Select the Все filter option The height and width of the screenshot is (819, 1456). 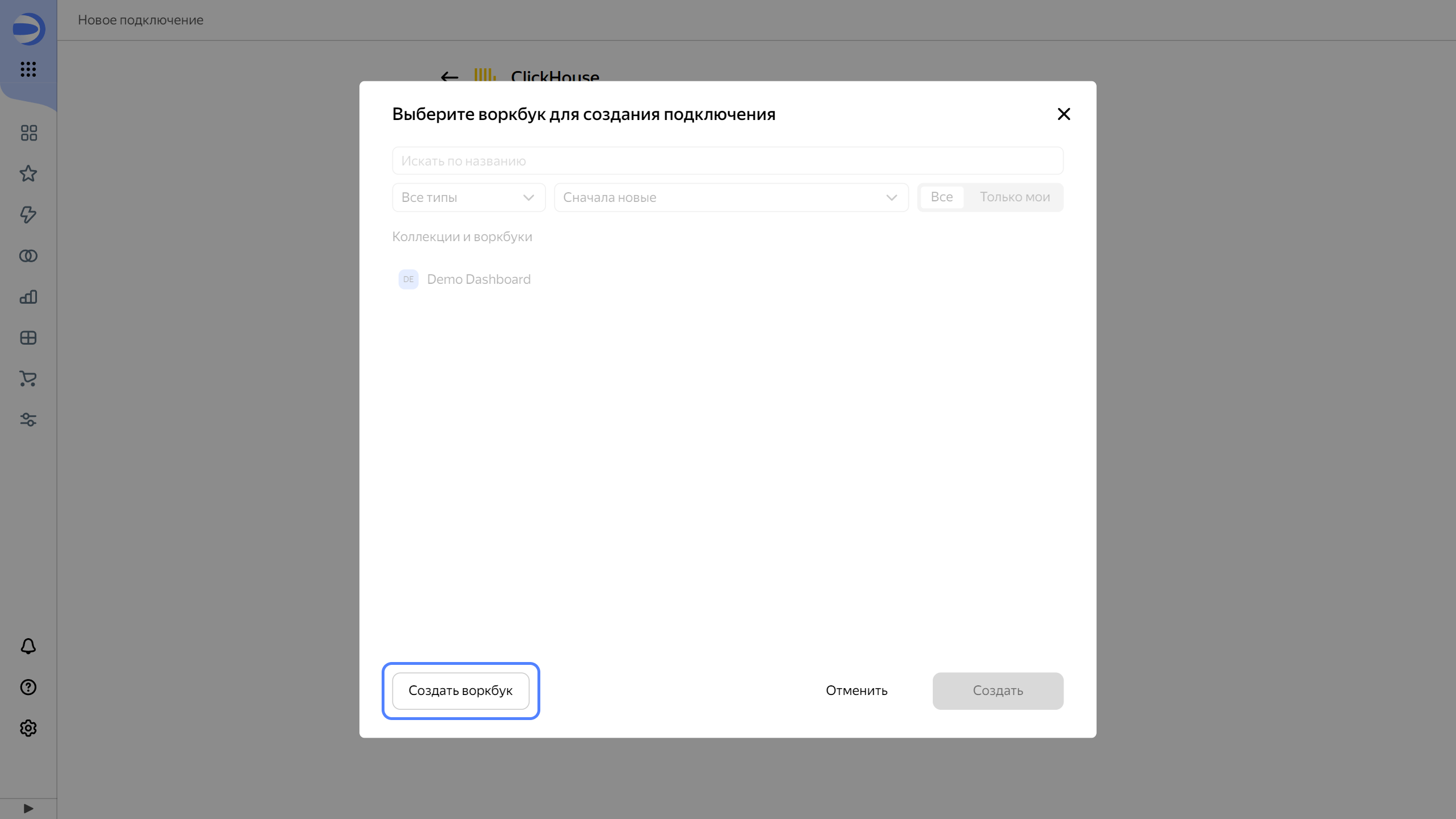click(941, 197)
